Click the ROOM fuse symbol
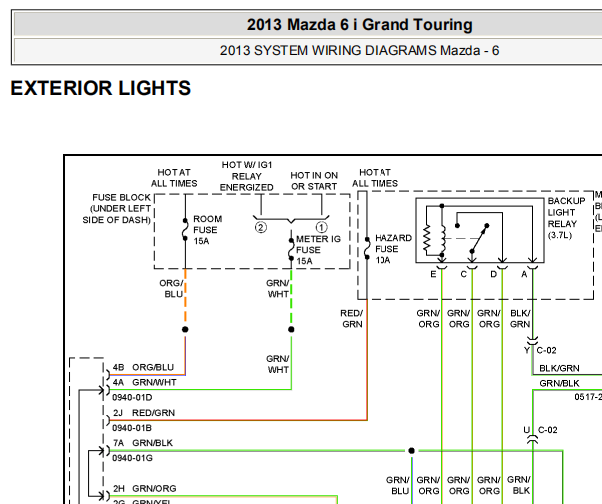The width and height of the screenshot is (602, 504). tap(185, 230)
